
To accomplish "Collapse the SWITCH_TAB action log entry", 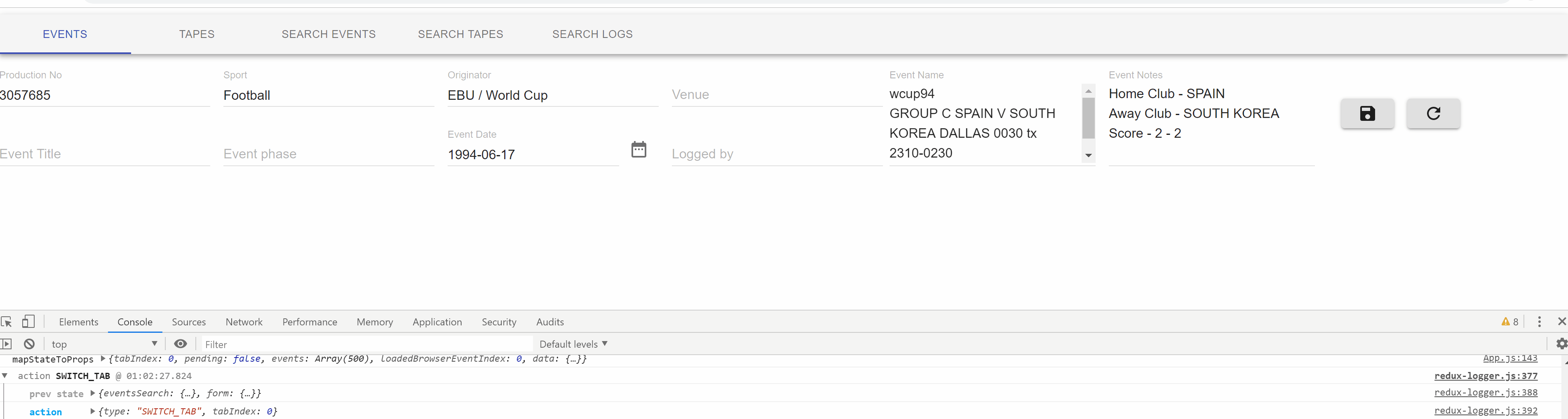I will coord(5,376).
